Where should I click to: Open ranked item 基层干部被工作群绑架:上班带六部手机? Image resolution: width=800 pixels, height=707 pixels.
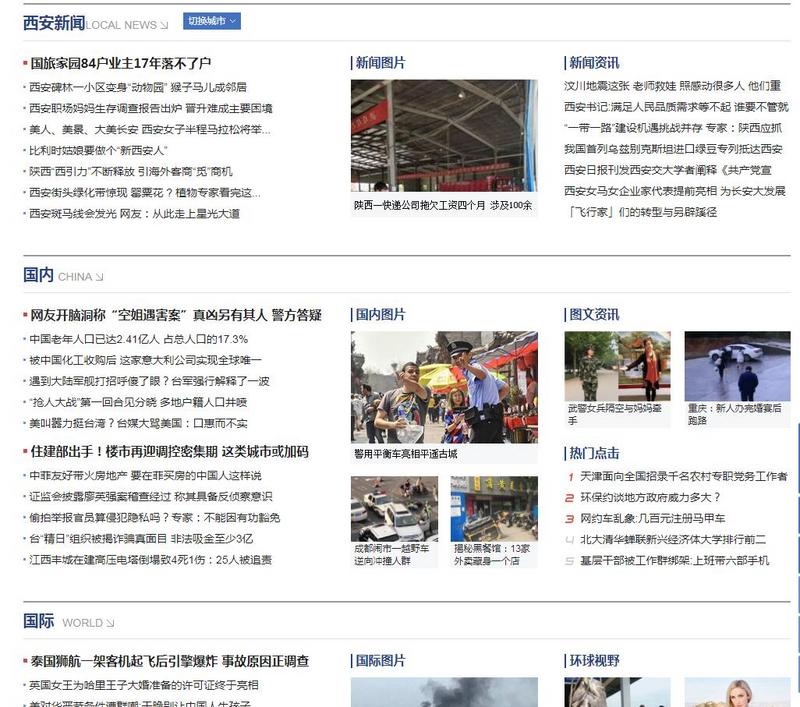(674, 561)
